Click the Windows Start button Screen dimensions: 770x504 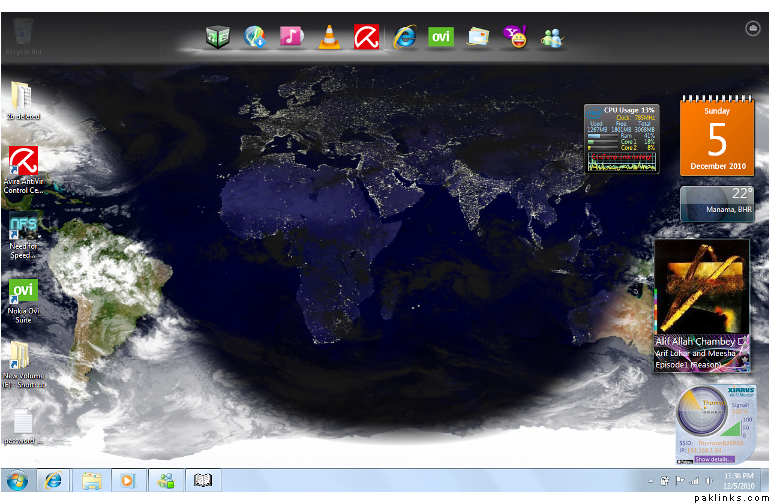(x=16, y=480)
